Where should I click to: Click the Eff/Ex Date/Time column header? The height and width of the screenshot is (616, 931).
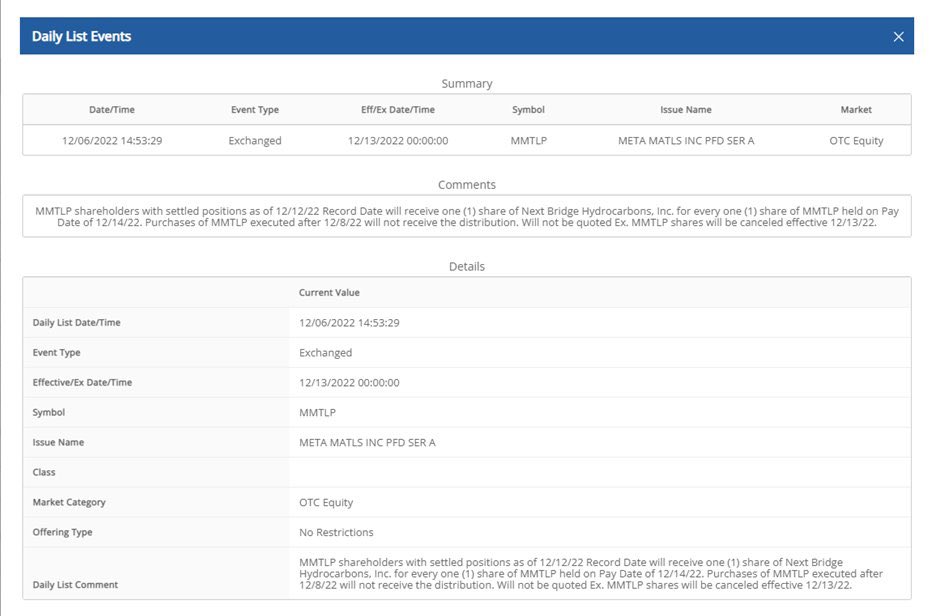pos(398,109)
